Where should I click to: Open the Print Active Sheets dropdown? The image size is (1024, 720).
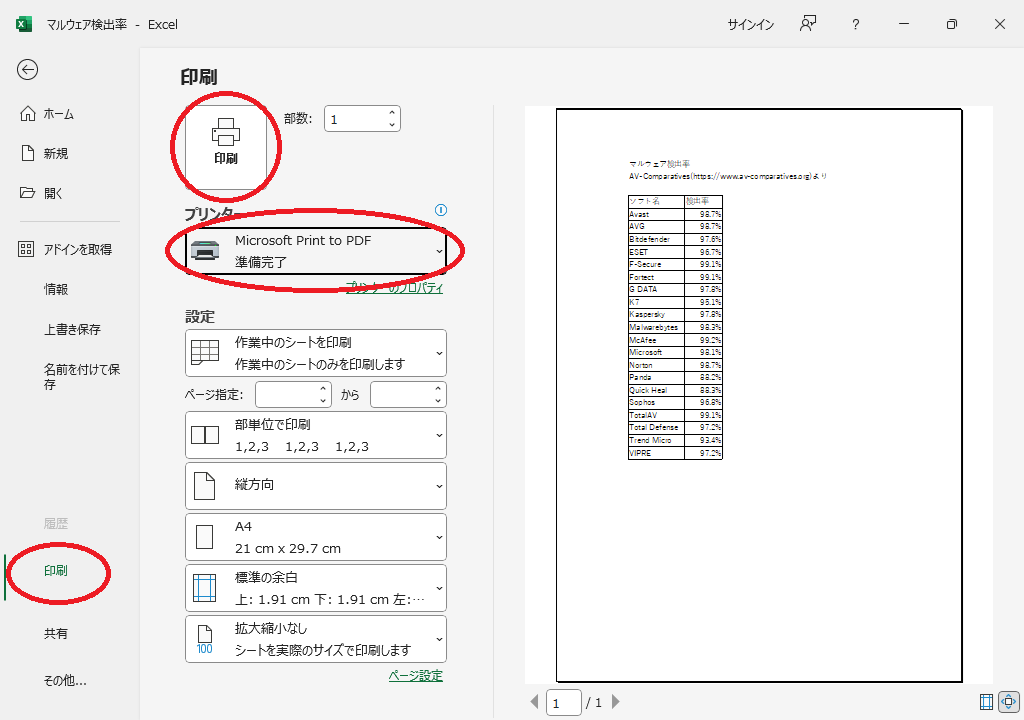click(316, 353)
